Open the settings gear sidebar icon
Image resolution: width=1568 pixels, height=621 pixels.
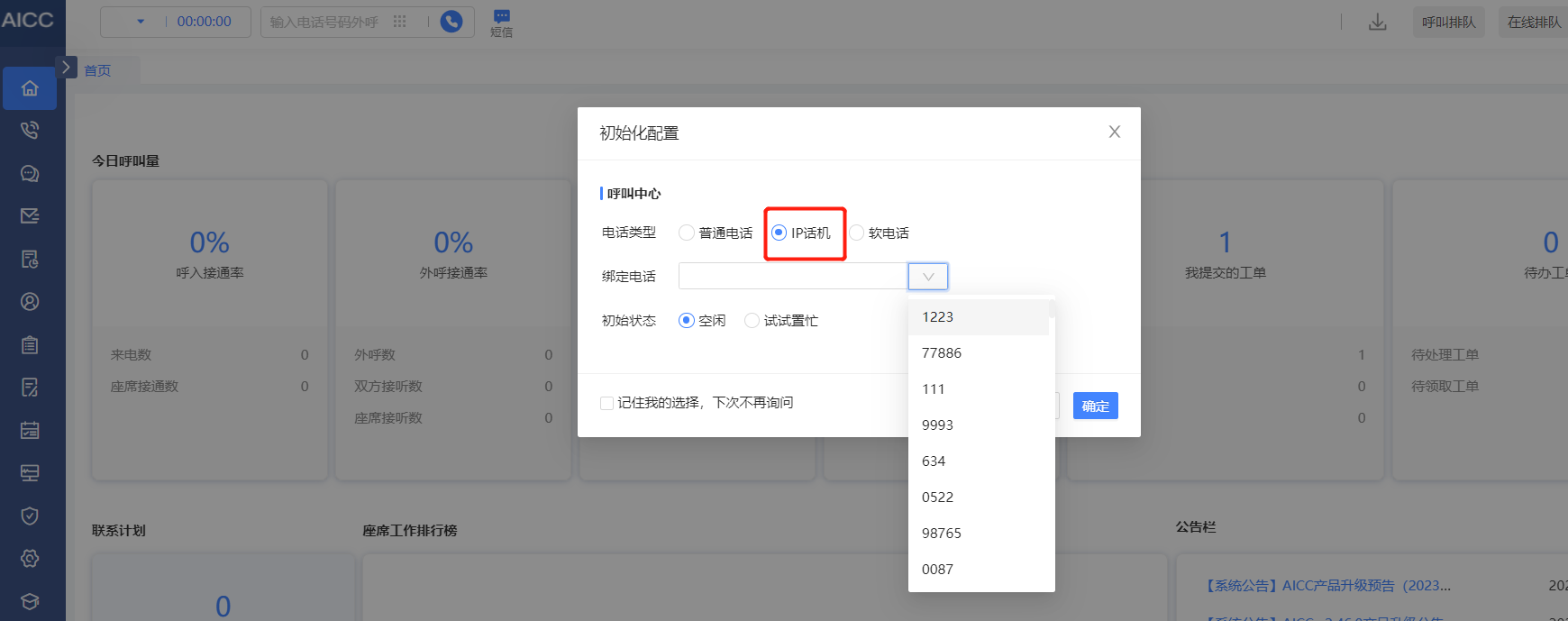pos(30,559)
